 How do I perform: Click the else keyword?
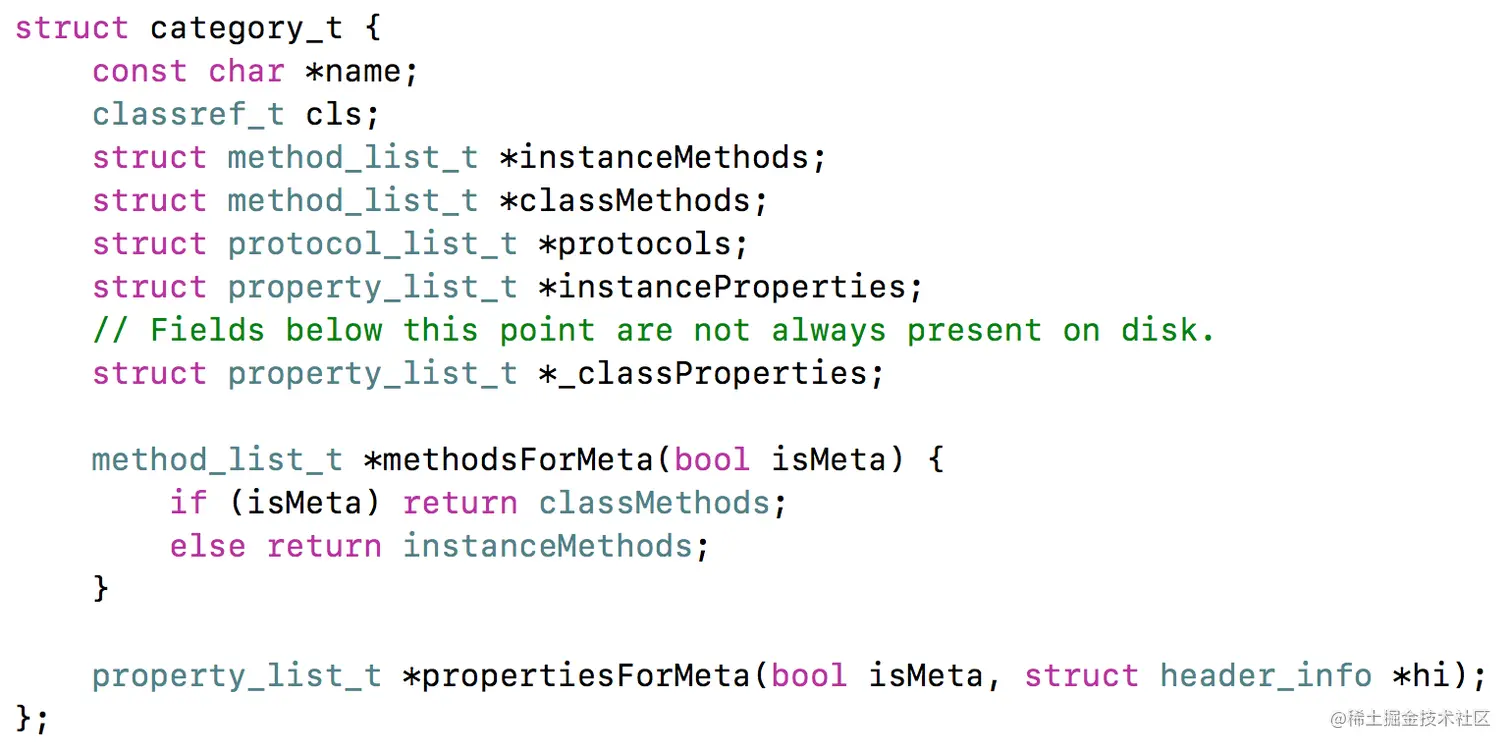point(207,546)
